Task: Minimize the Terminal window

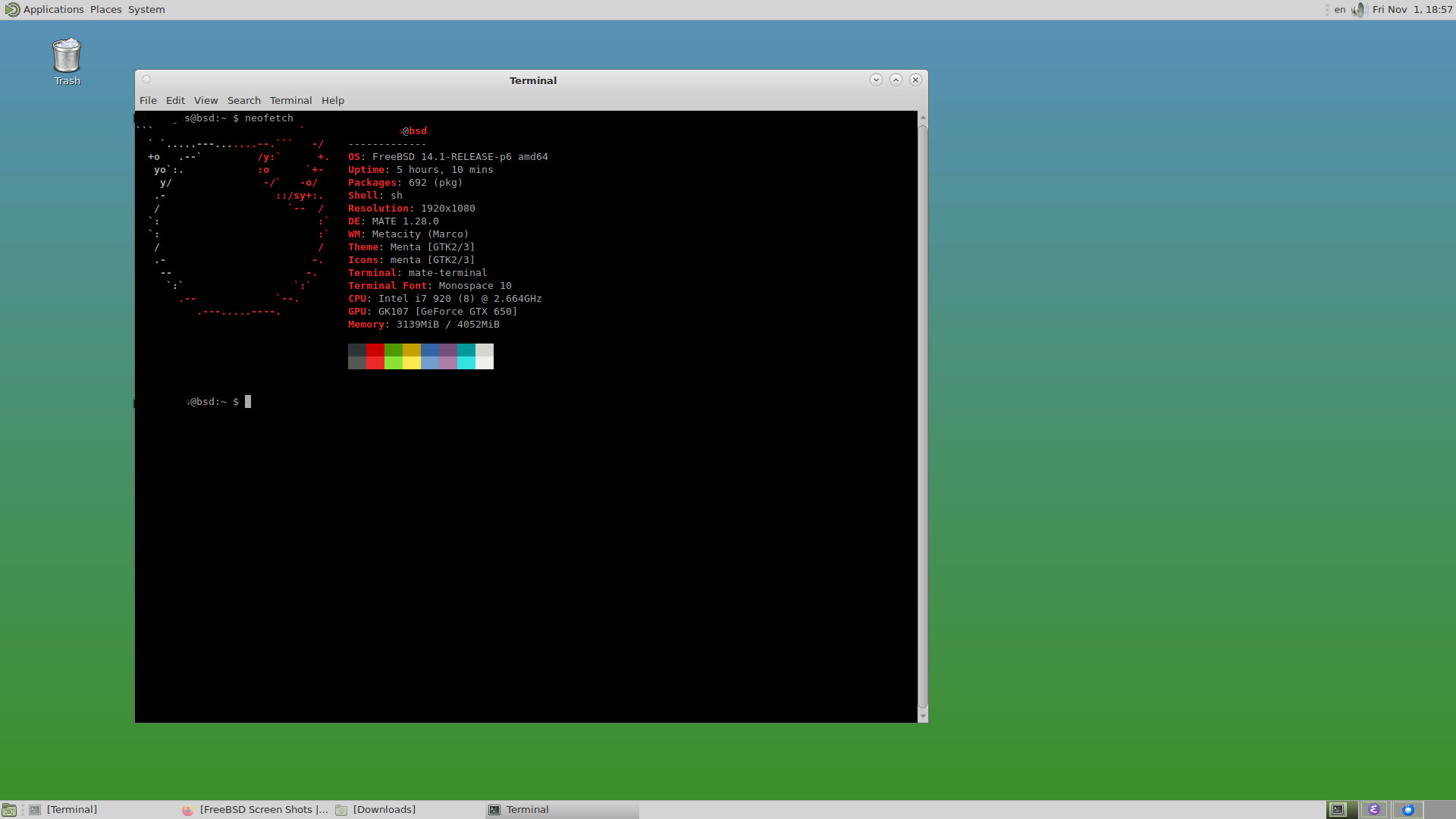Action: pyautogui.click(x=876, y=80)
